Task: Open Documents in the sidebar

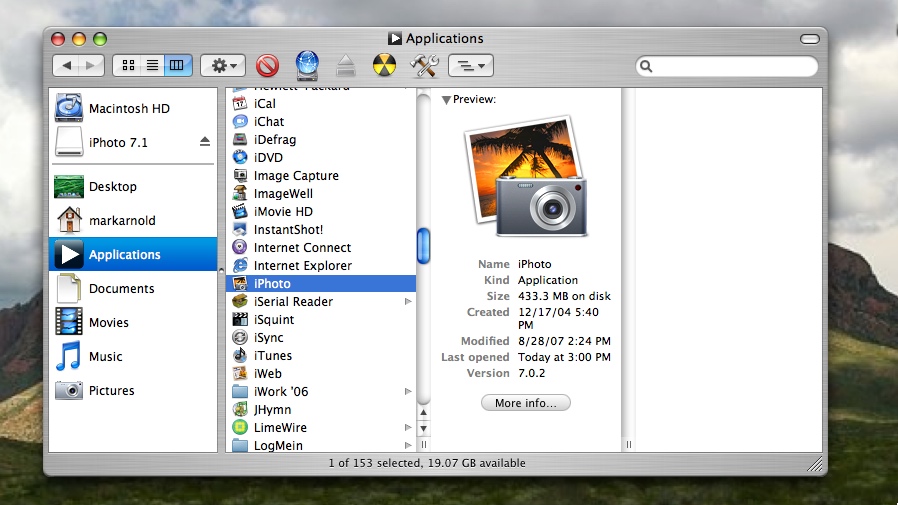Action: (x=133, y=288)
